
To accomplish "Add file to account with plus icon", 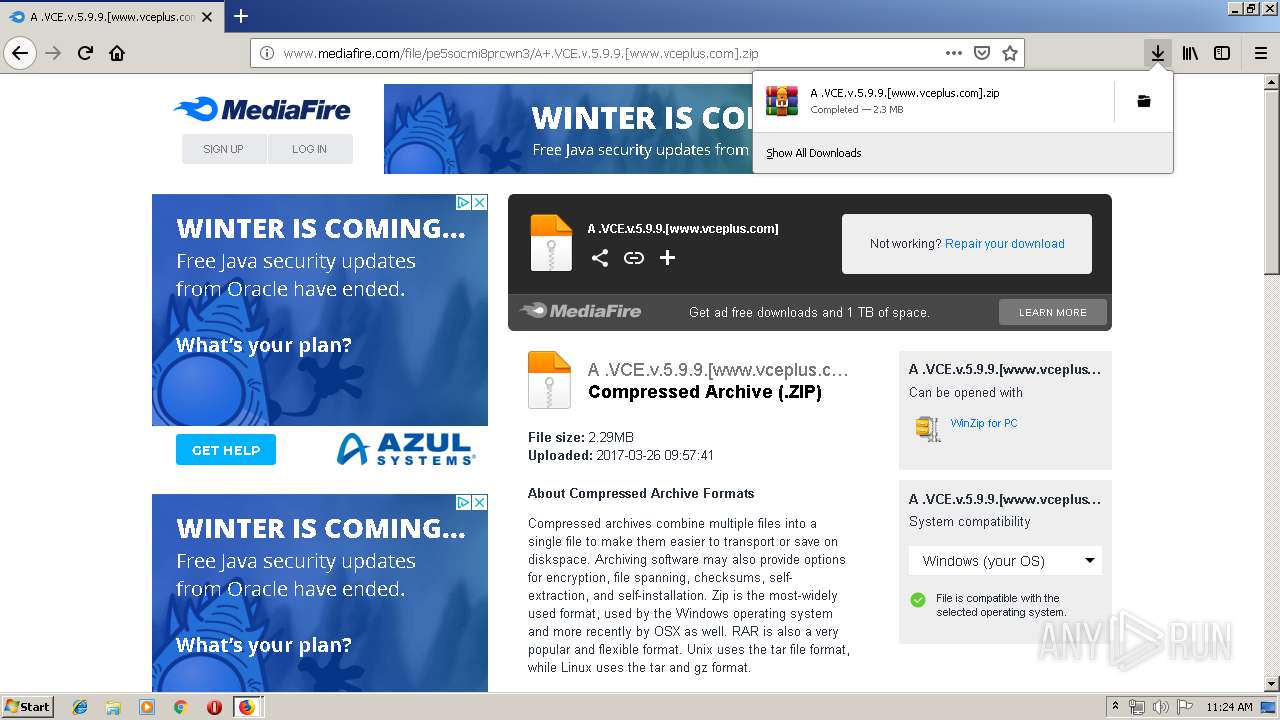I will (x=667, y=258).
